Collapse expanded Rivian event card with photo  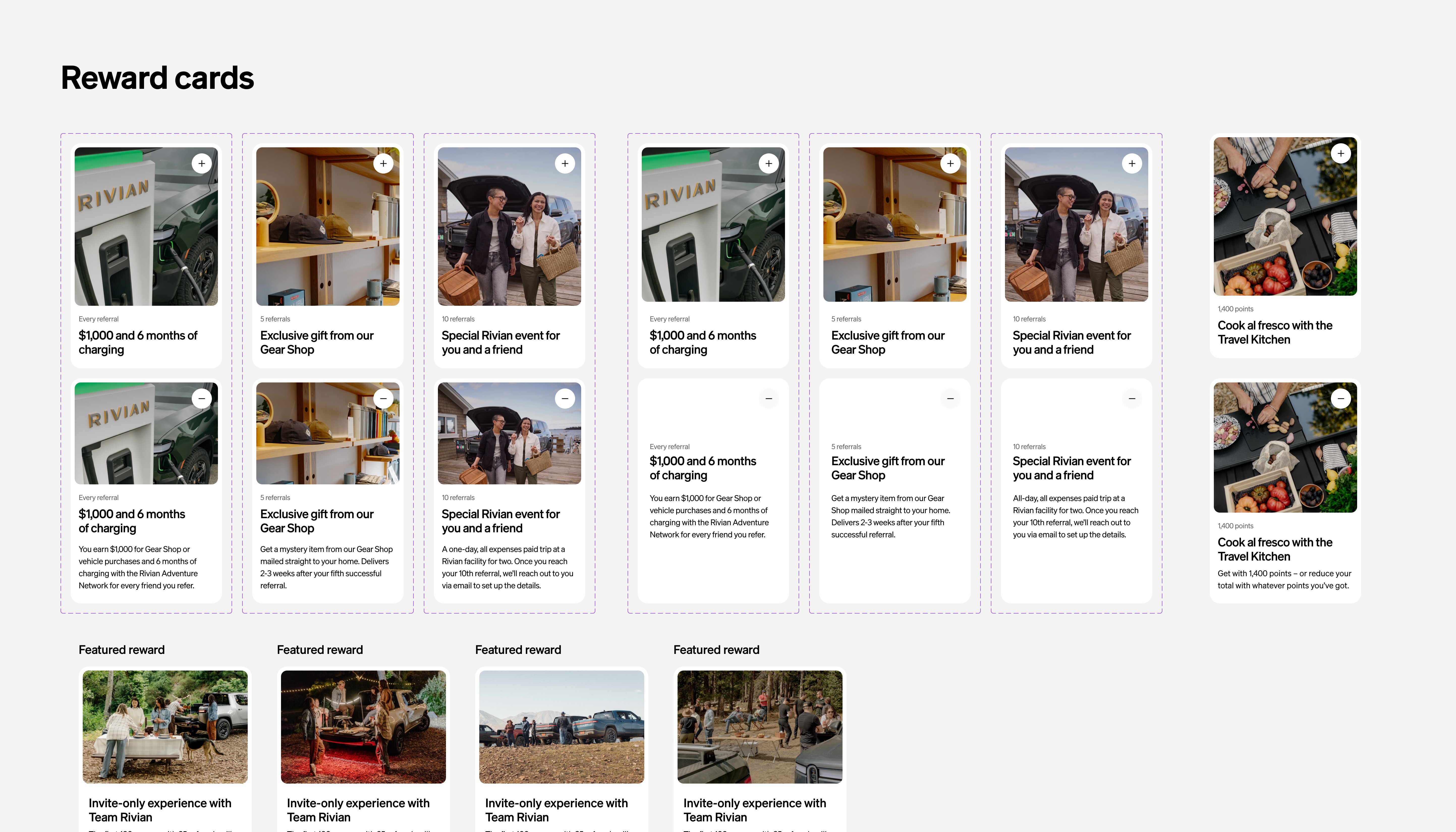pyautogui.click(x=565, y=398)
